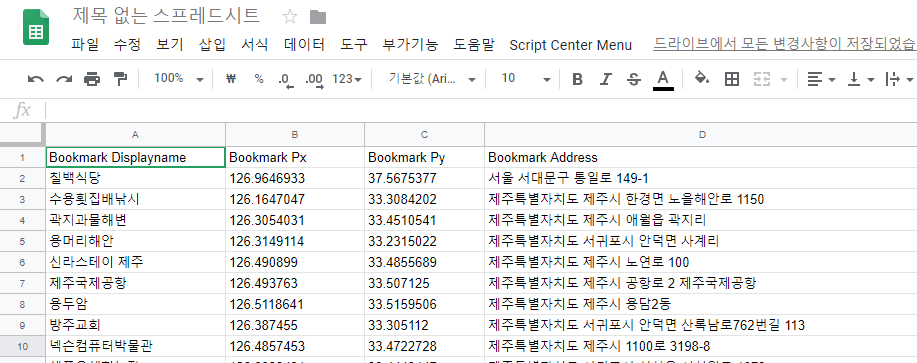Select column C header
Screen dimensions: 917x363
(425, 134)
